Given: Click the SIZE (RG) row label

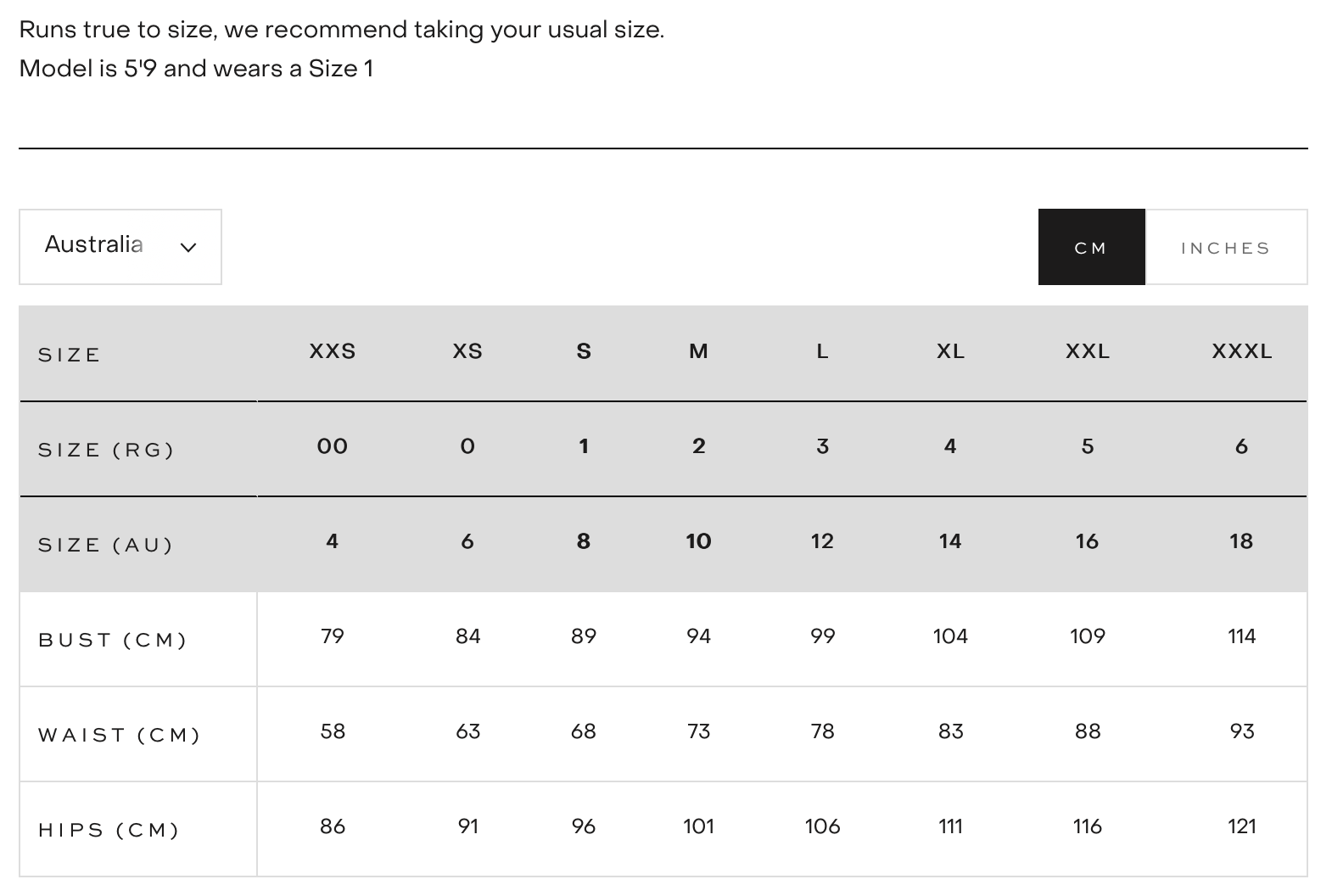Looking at the screenshot, I should click(106, 450).
